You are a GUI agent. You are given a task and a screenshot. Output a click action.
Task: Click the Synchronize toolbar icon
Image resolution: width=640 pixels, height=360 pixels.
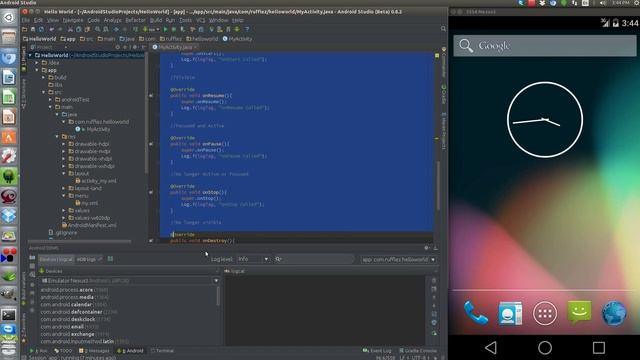click(41, 29)
